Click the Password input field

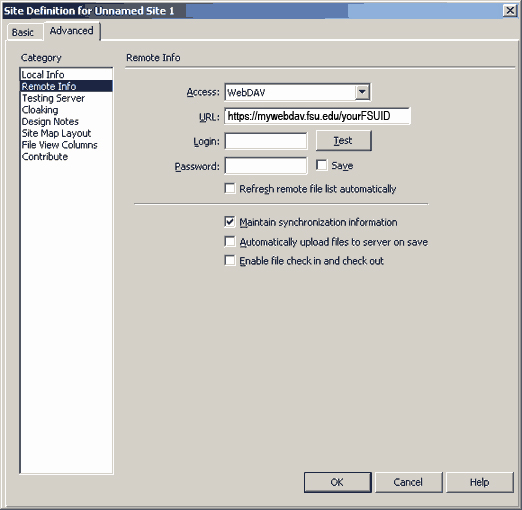(x=266, y=166)
